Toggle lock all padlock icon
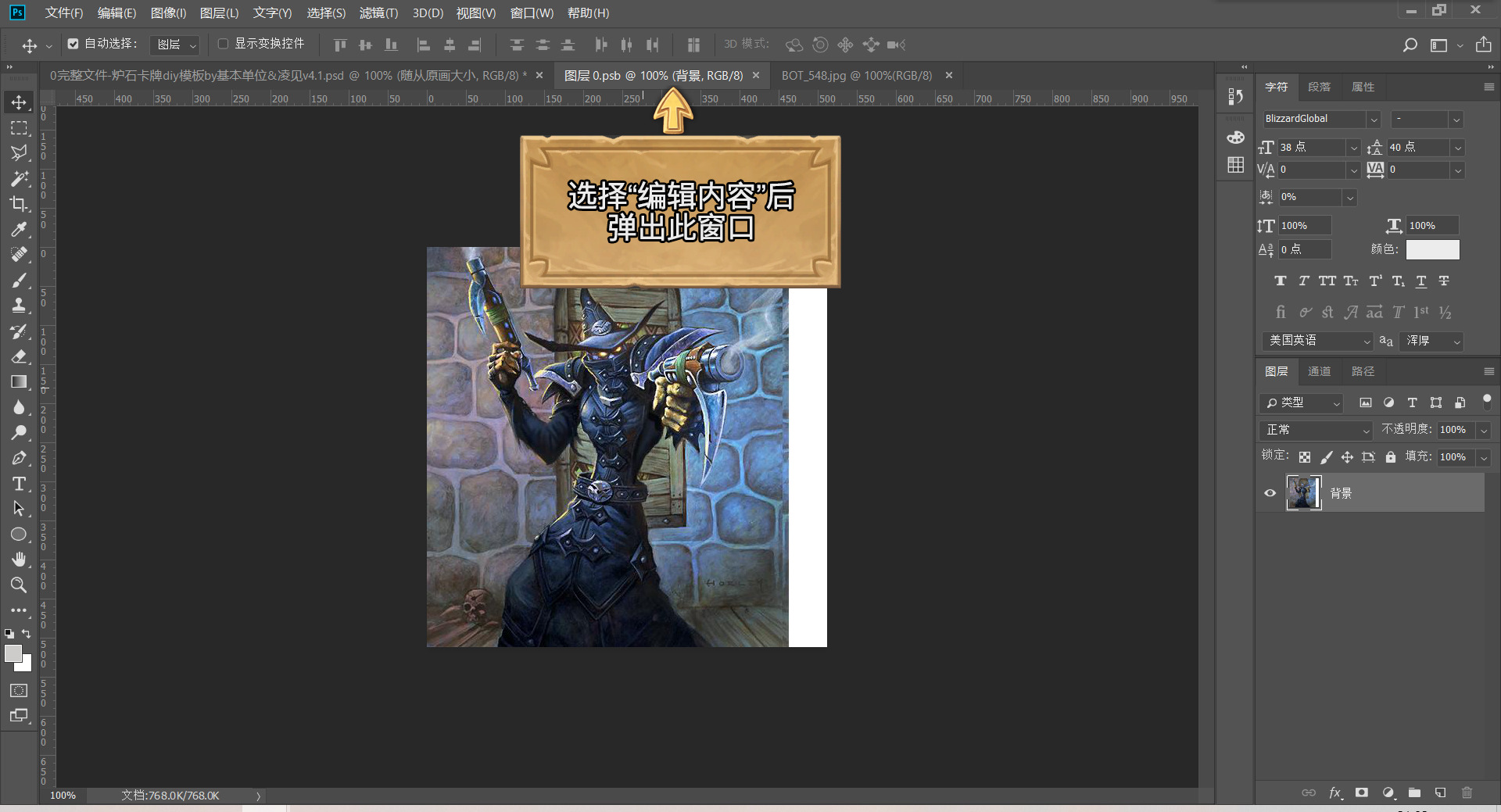This screenshot has width=1501, height=812. point(1390,457)
